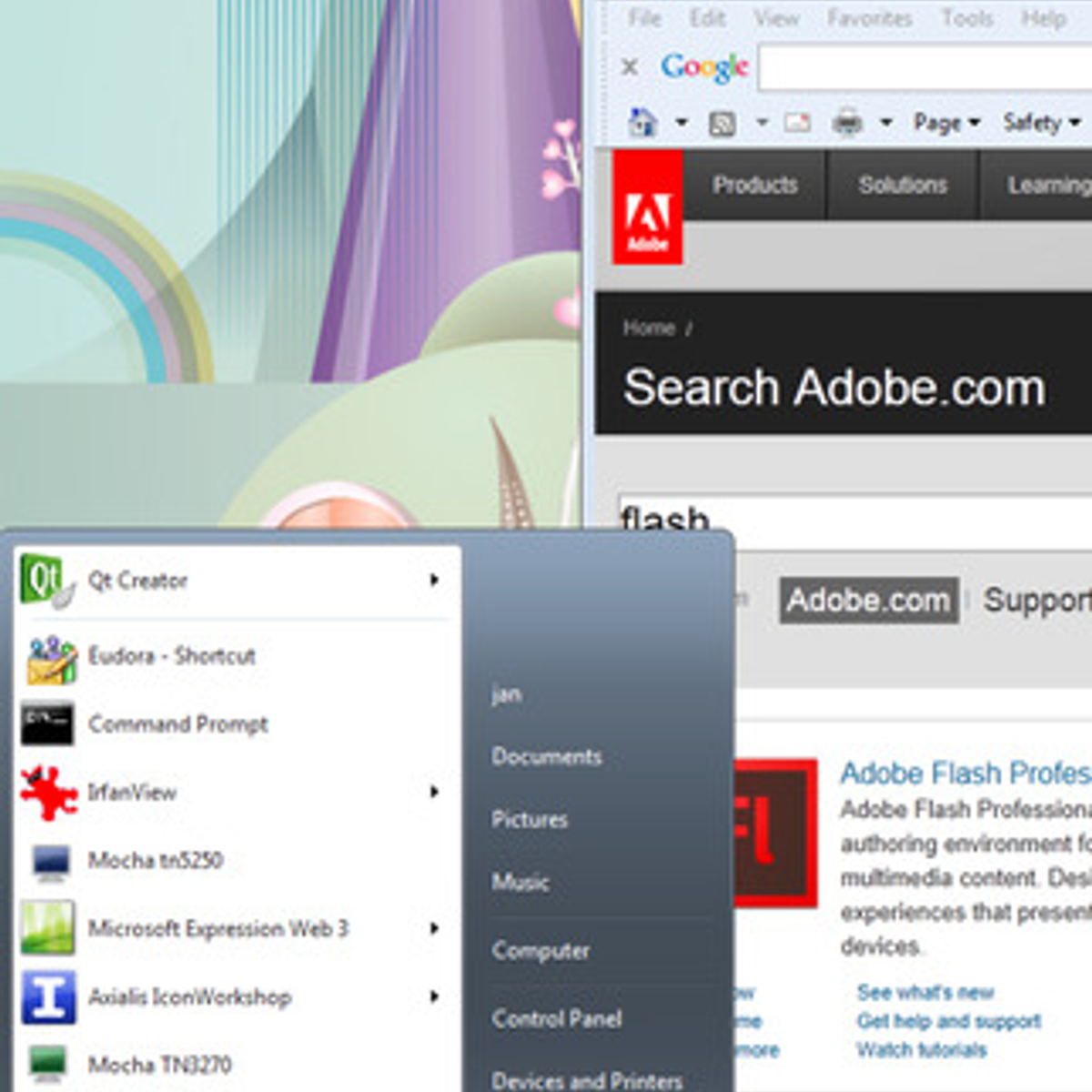Close the Google toolbar with the X
The width and height of the screenshot is (1092, 1092).
(629, 66)
